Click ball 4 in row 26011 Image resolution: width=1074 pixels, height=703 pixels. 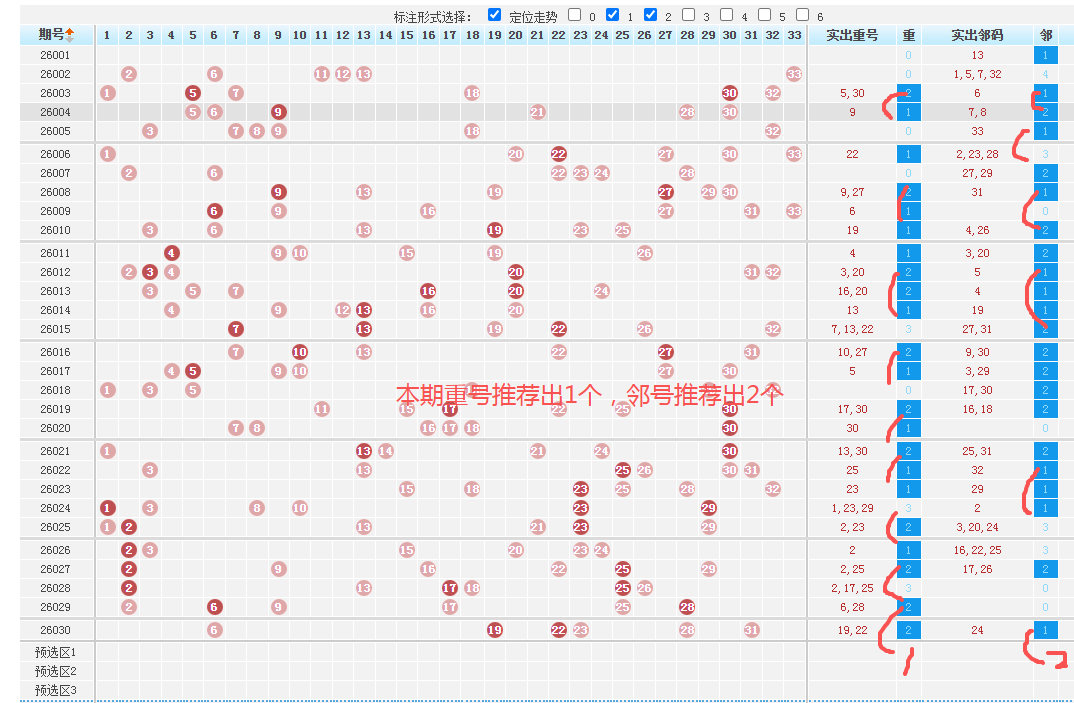(x=172, y=253)
